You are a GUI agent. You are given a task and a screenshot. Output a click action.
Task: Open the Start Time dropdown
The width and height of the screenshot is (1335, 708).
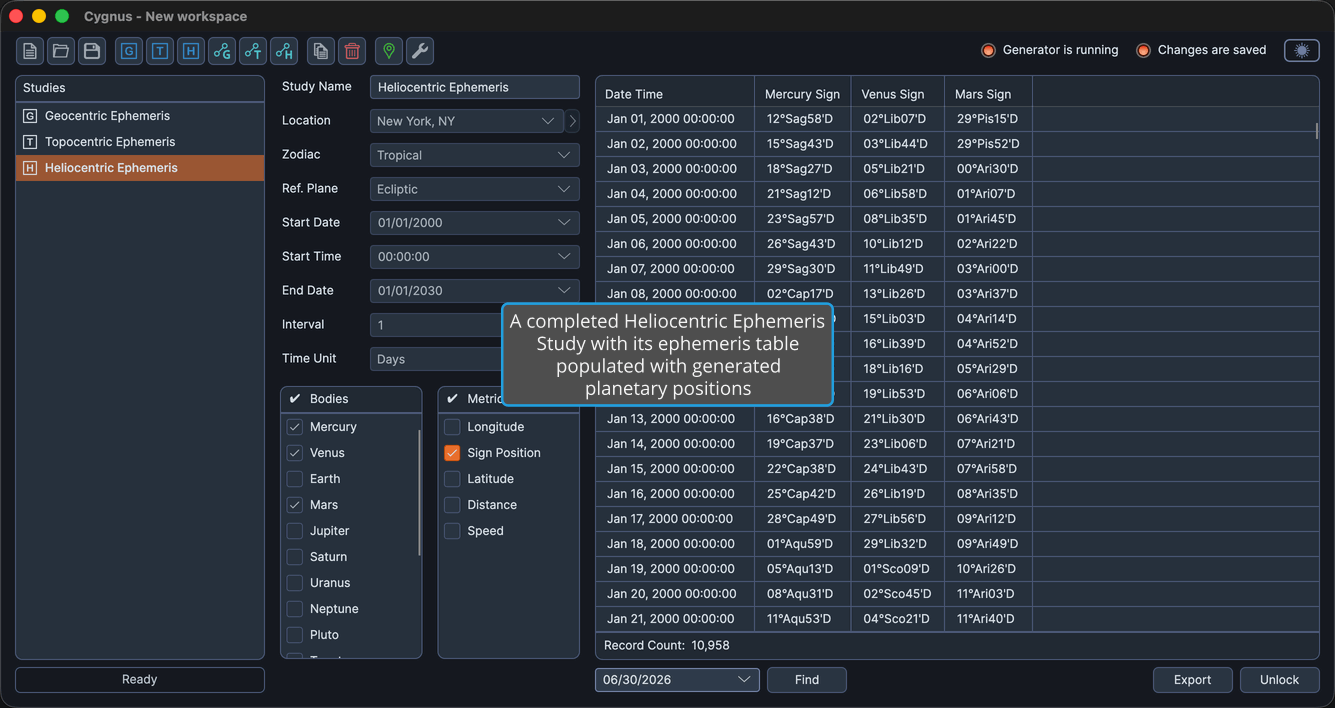pyautogui.click(x=475, y=257)
